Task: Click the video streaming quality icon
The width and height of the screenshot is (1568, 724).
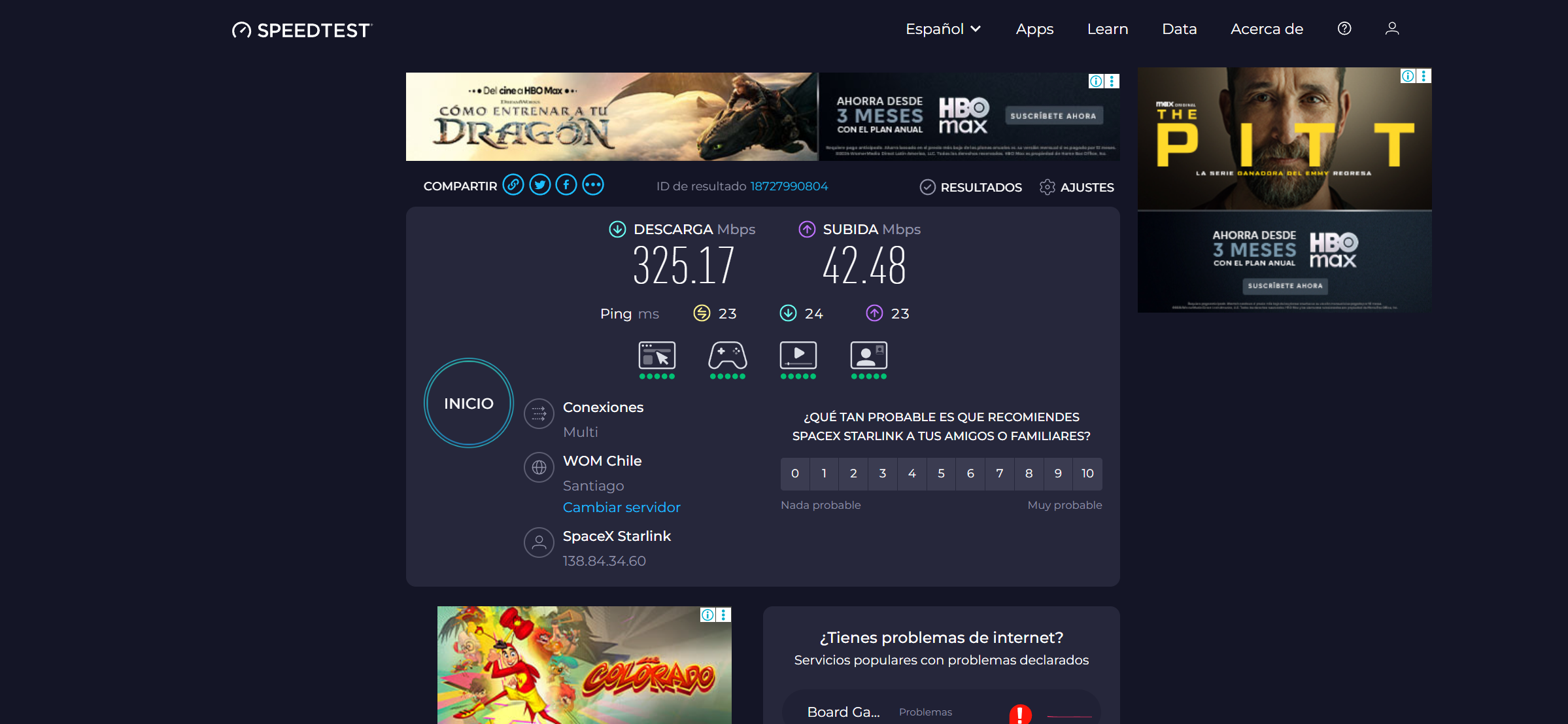Action: pos(798,356)
